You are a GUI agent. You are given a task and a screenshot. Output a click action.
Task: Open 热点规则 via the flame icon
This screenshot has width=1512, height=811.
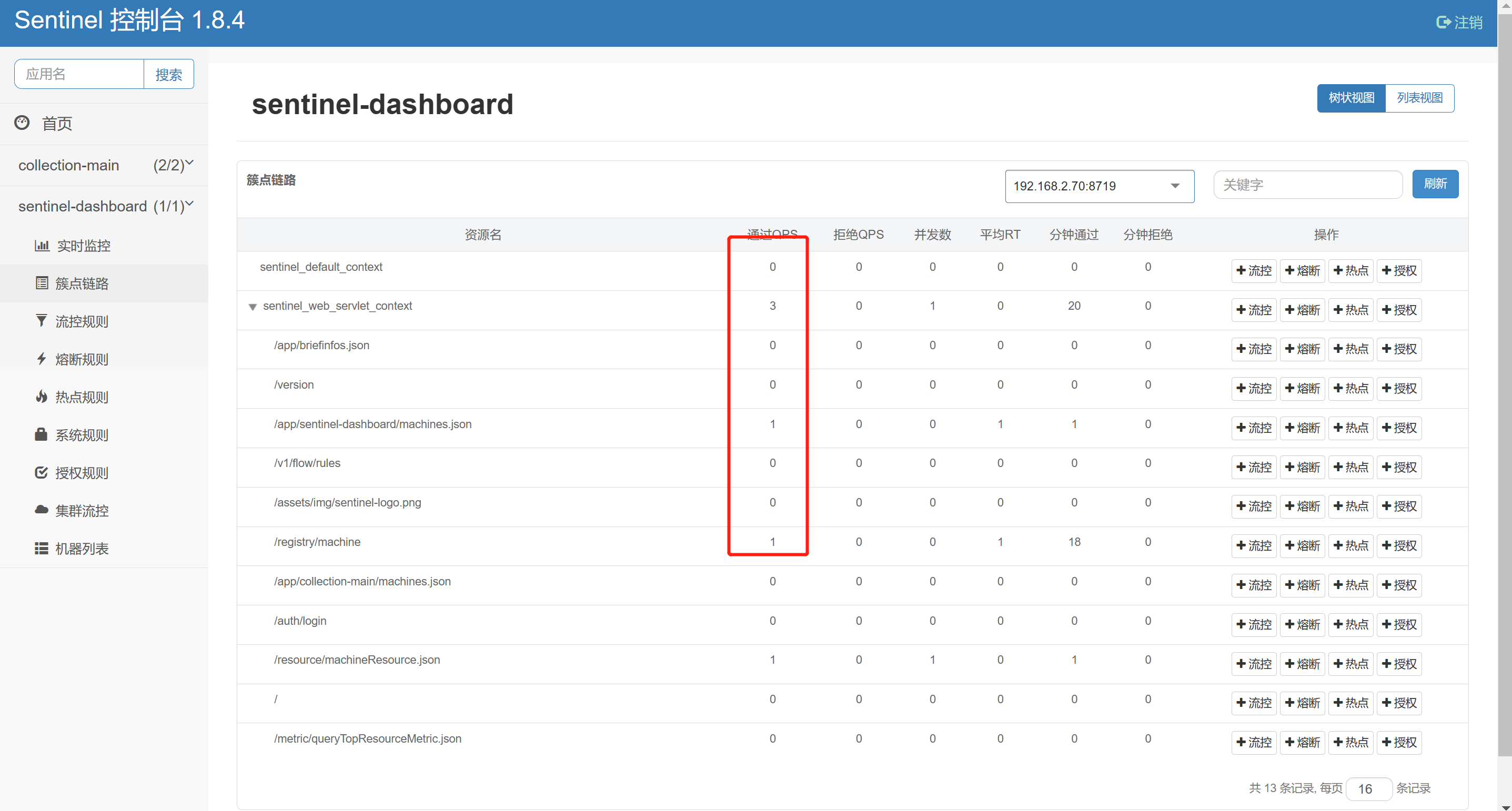pos(41,397)
